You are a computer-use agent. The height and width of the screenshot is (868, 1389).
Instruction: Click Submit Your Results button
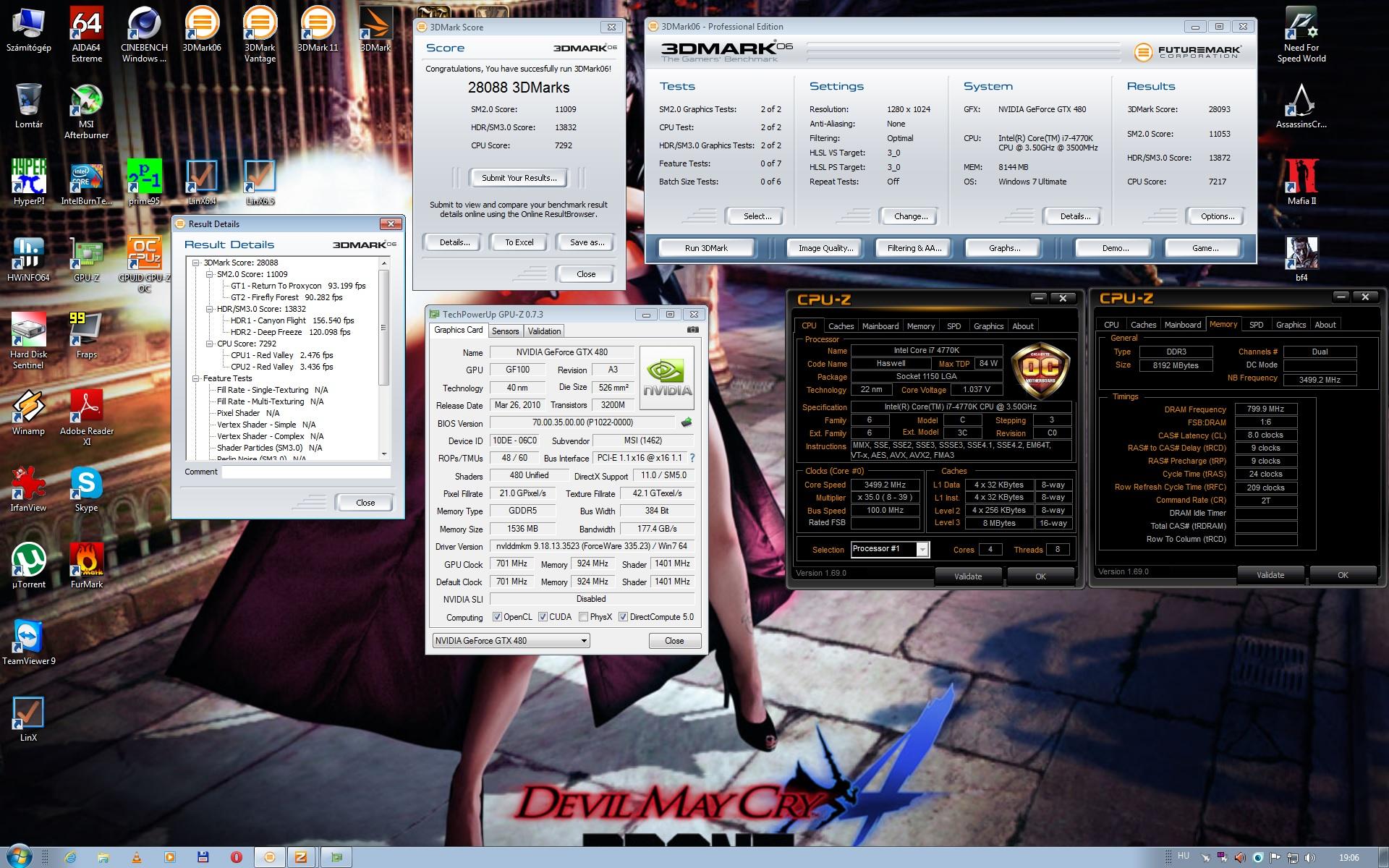[x=519, y=178]
